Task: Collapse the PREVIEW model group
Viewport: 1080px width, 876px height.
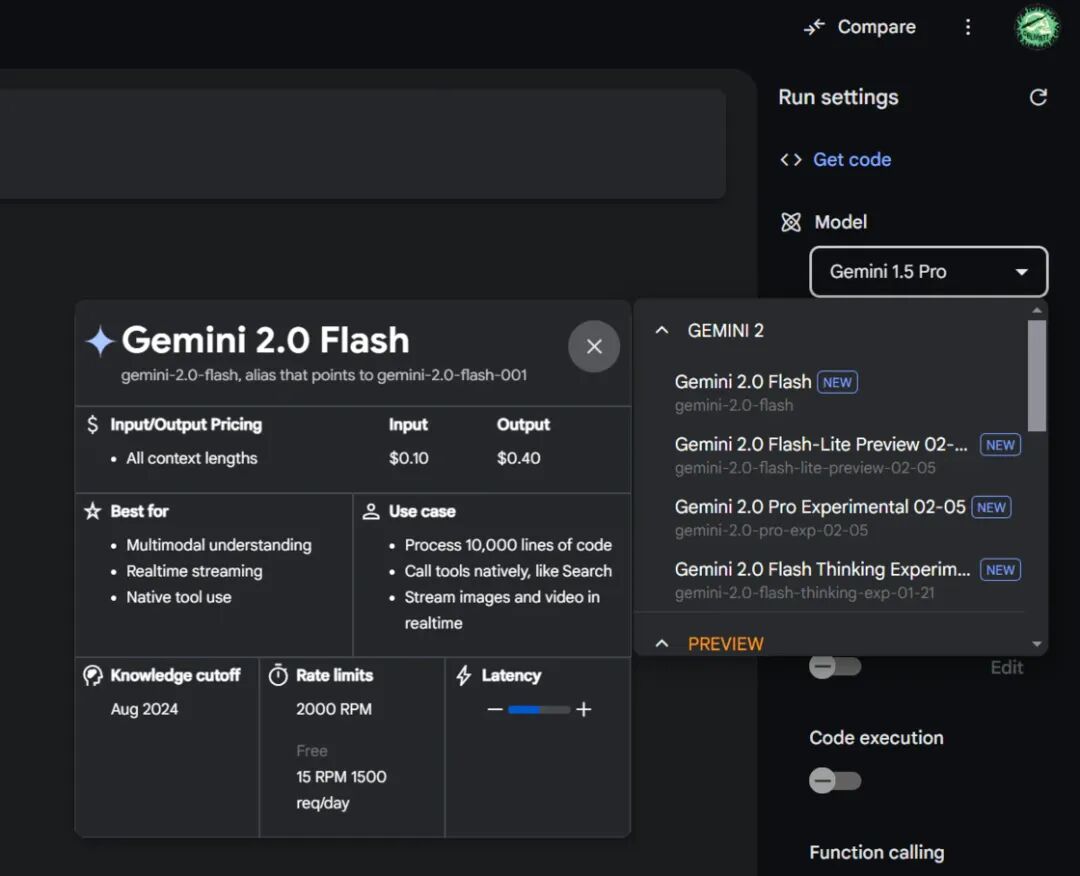Action: [662, 643]
